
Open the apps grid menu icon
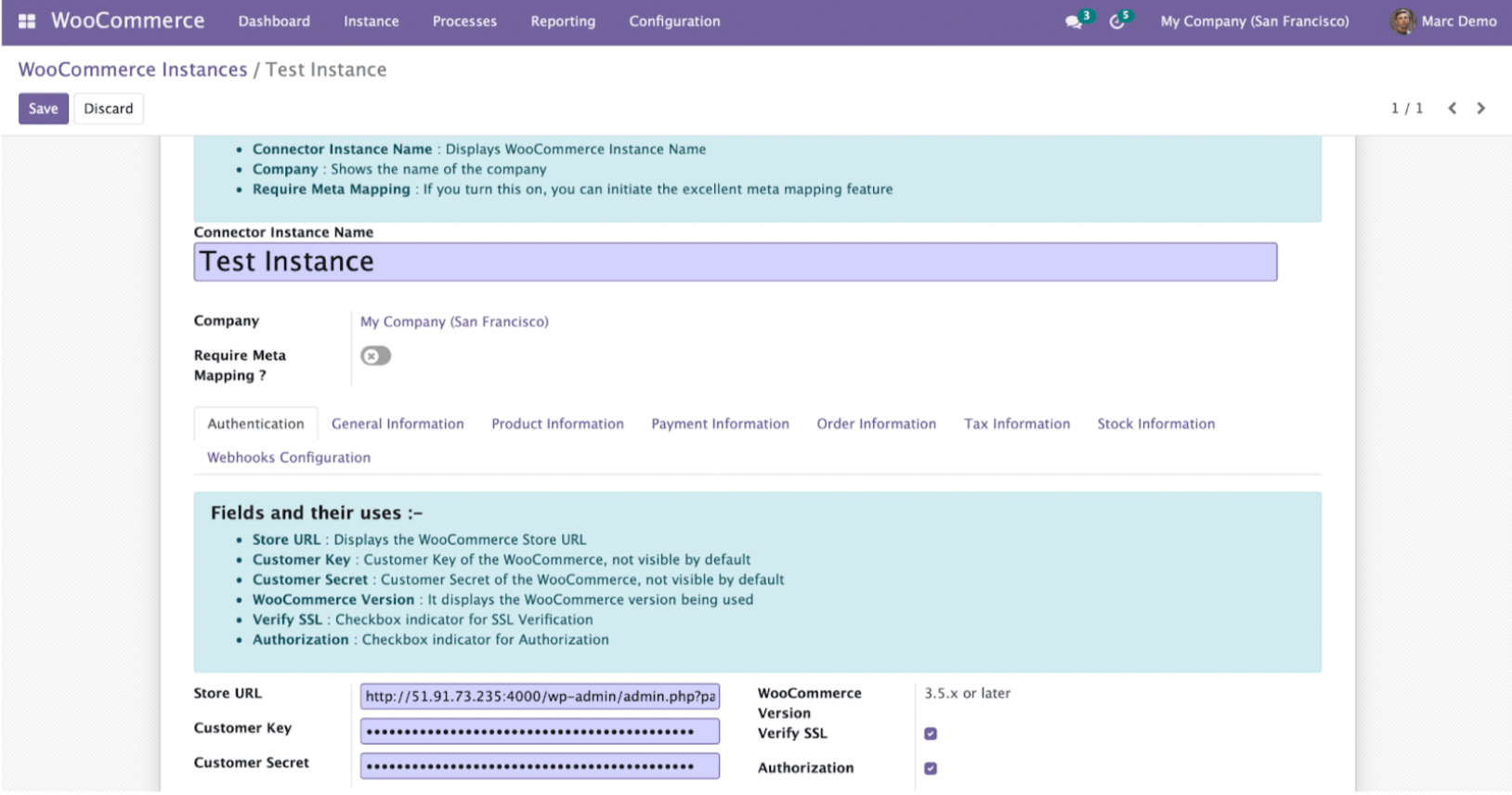(x=27, y=20)
